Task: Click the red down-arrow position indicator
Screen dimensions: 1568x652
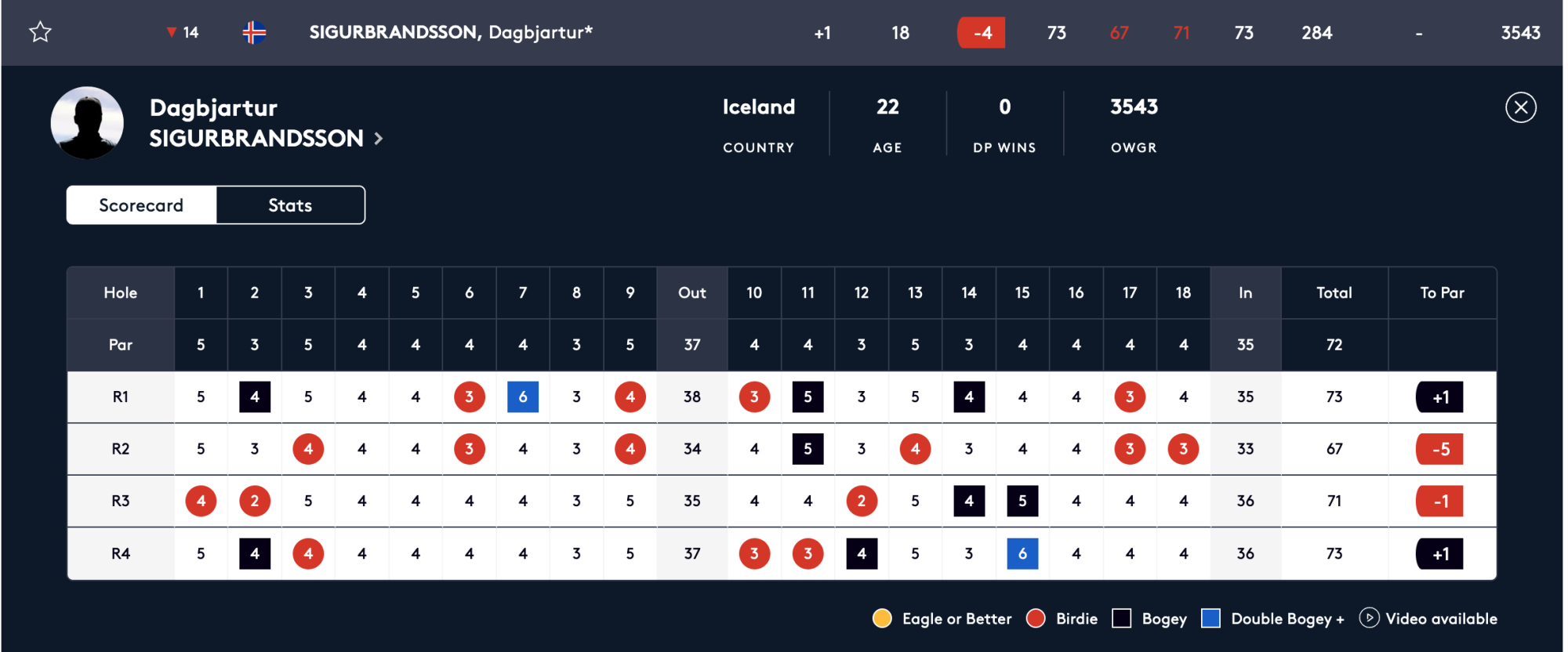Action: pos(171,32)
